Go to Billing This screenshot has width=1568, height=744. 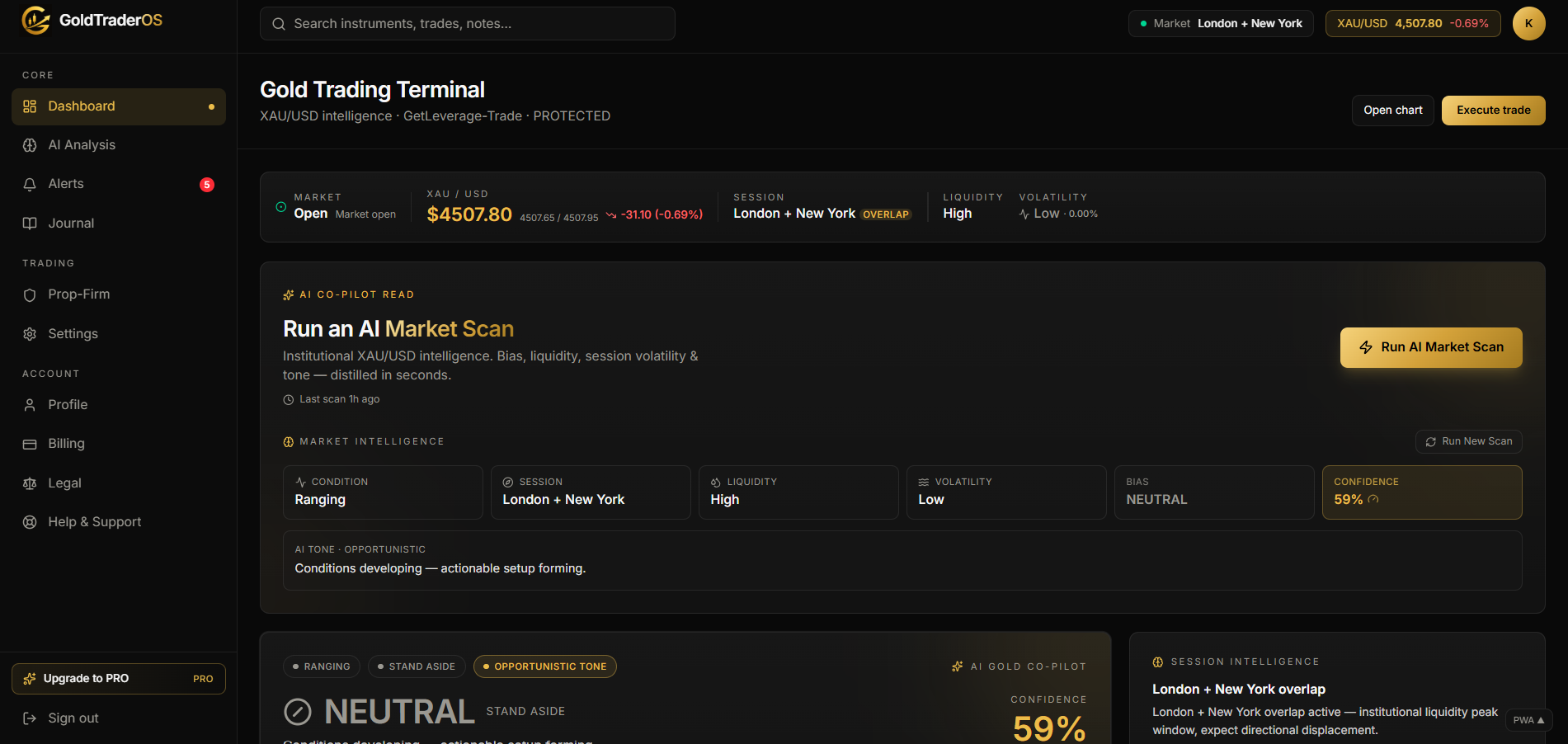[x=119, y=444]
